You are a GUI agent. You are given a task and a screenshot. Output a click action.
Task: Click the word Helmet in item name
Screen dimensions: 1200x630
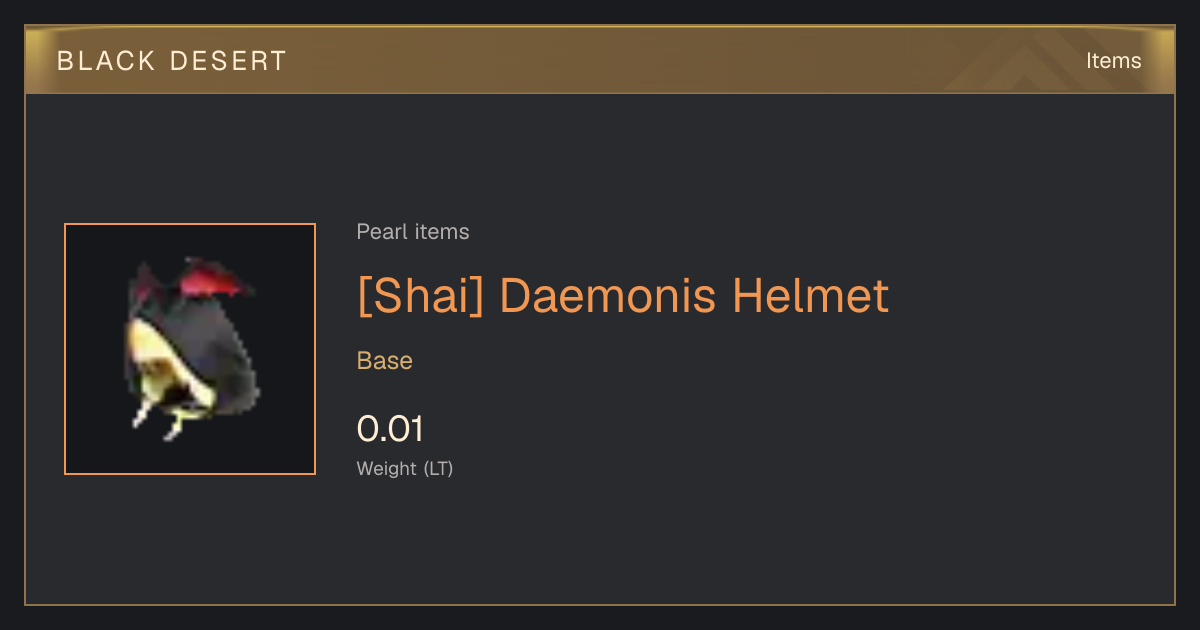coord(810,296)
